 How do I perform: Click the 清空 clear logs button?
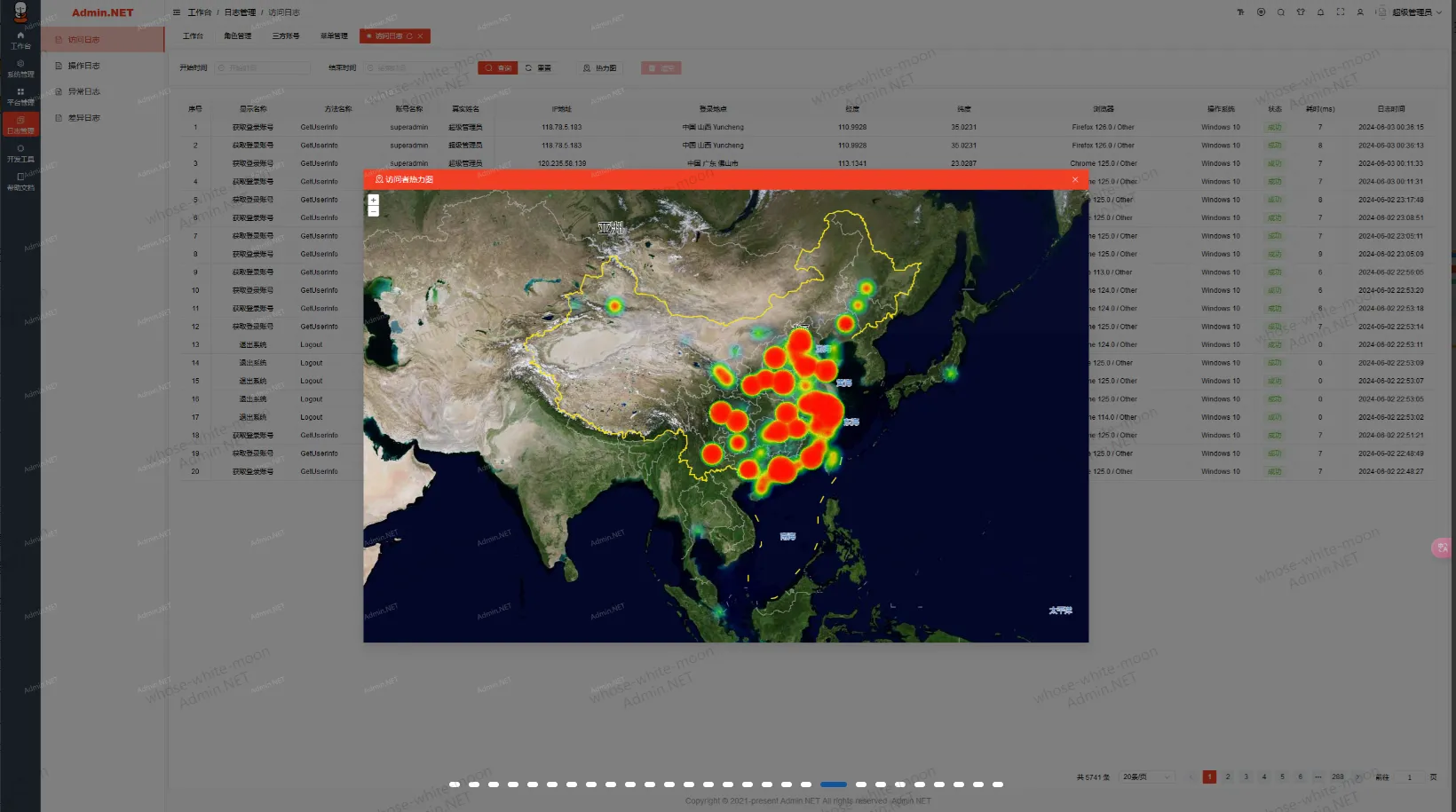(x=661, y=67)
